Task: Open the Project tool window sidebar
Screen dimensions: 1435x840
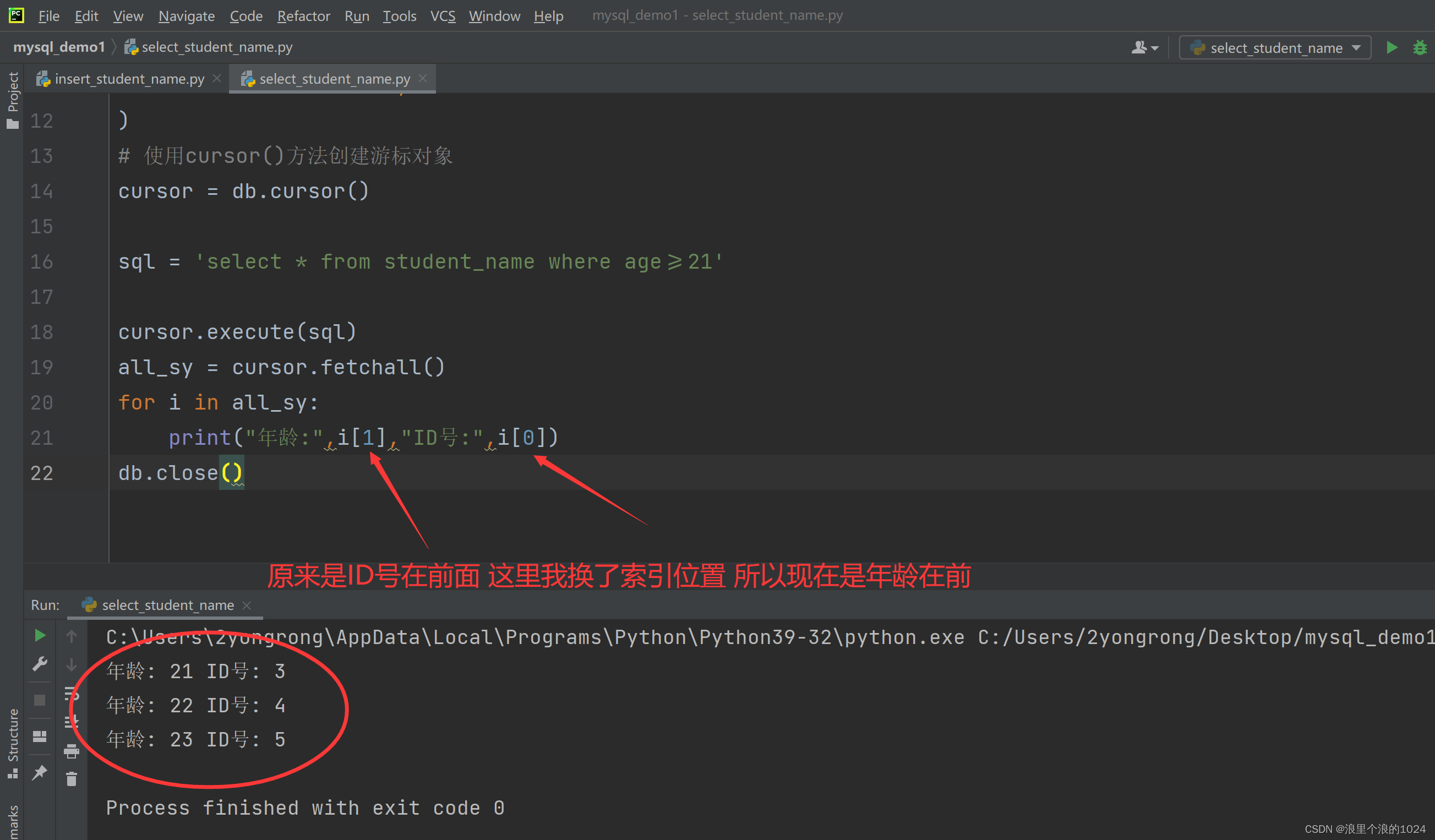Action: (x=13, y=100)
